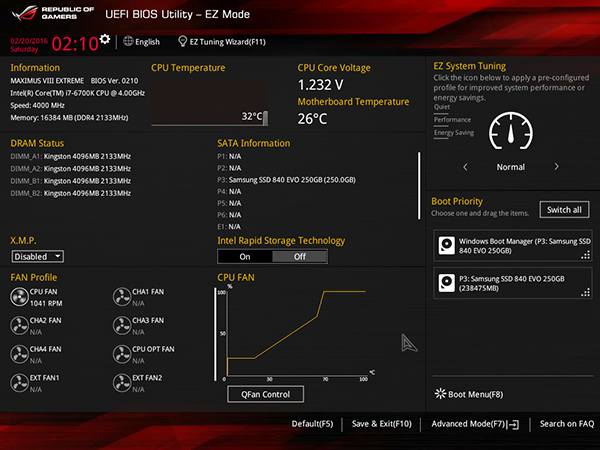Click the CHA2 FAN icon
600x450 pixels.
(x=20, y=326)
